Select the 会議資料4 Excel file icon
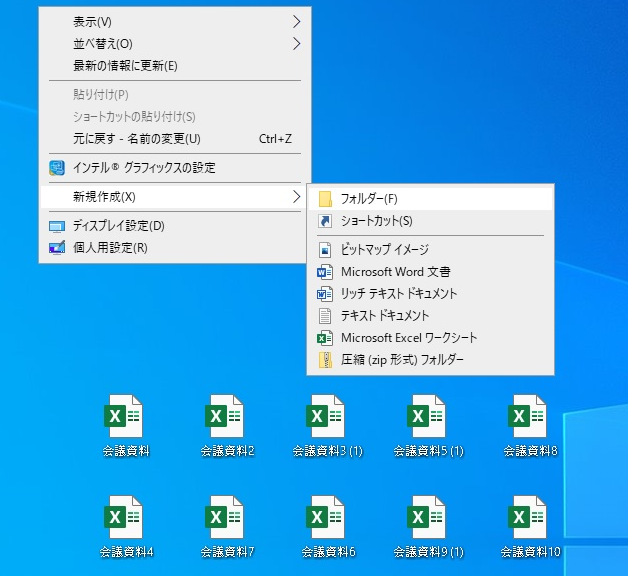The image size is (628, 576). 124,517
